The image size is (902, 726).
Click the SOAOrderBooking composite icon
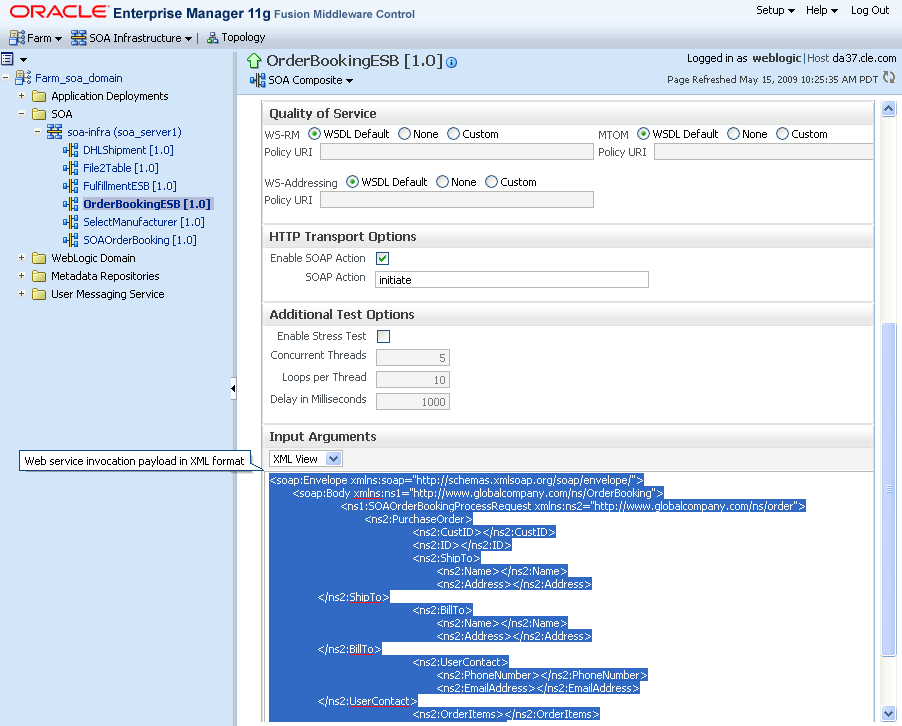coord(70,240)
